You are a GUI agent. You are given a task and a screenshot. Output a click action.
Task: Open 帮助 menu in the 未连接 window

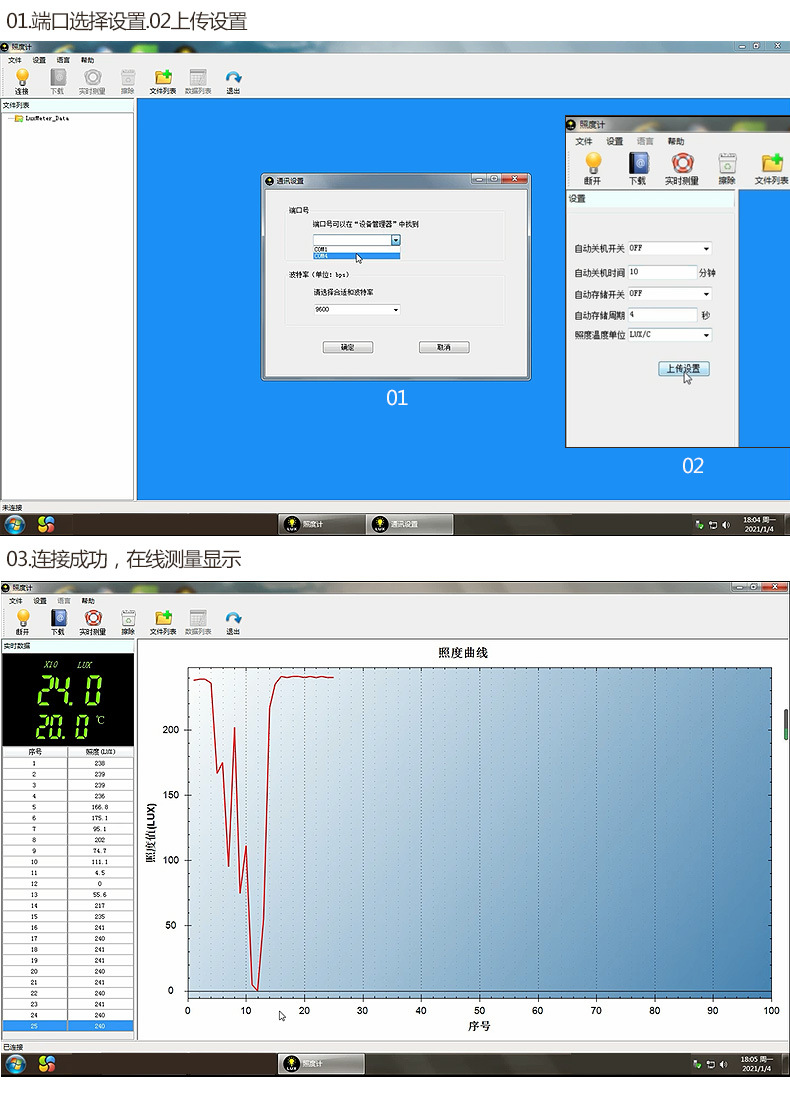87,60
